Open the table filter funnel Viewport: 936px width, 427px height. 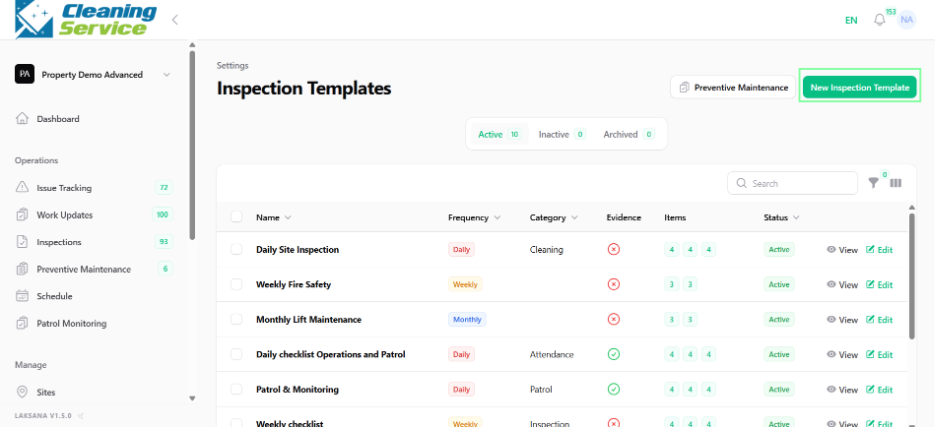tap(873, 183)
